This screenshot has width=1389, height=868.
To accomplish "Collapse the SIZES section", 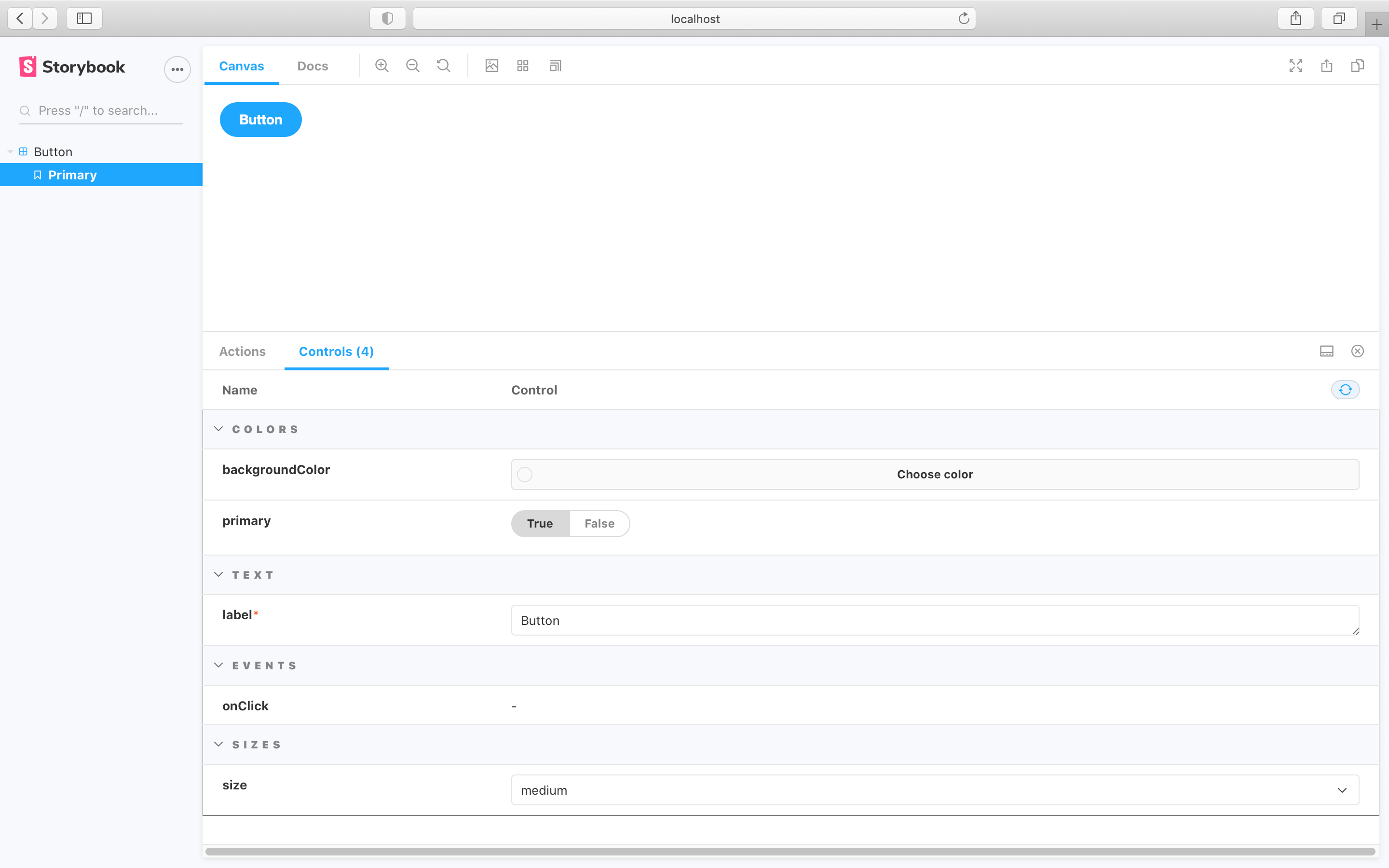I will (218, 744).
